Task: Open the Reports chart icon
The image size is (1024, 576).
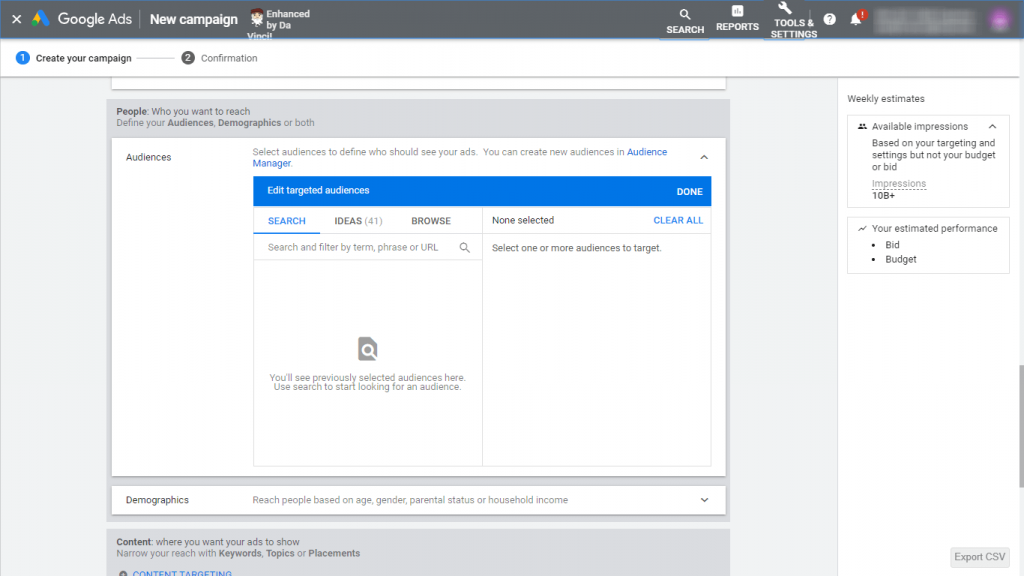Action: [737, 11]
